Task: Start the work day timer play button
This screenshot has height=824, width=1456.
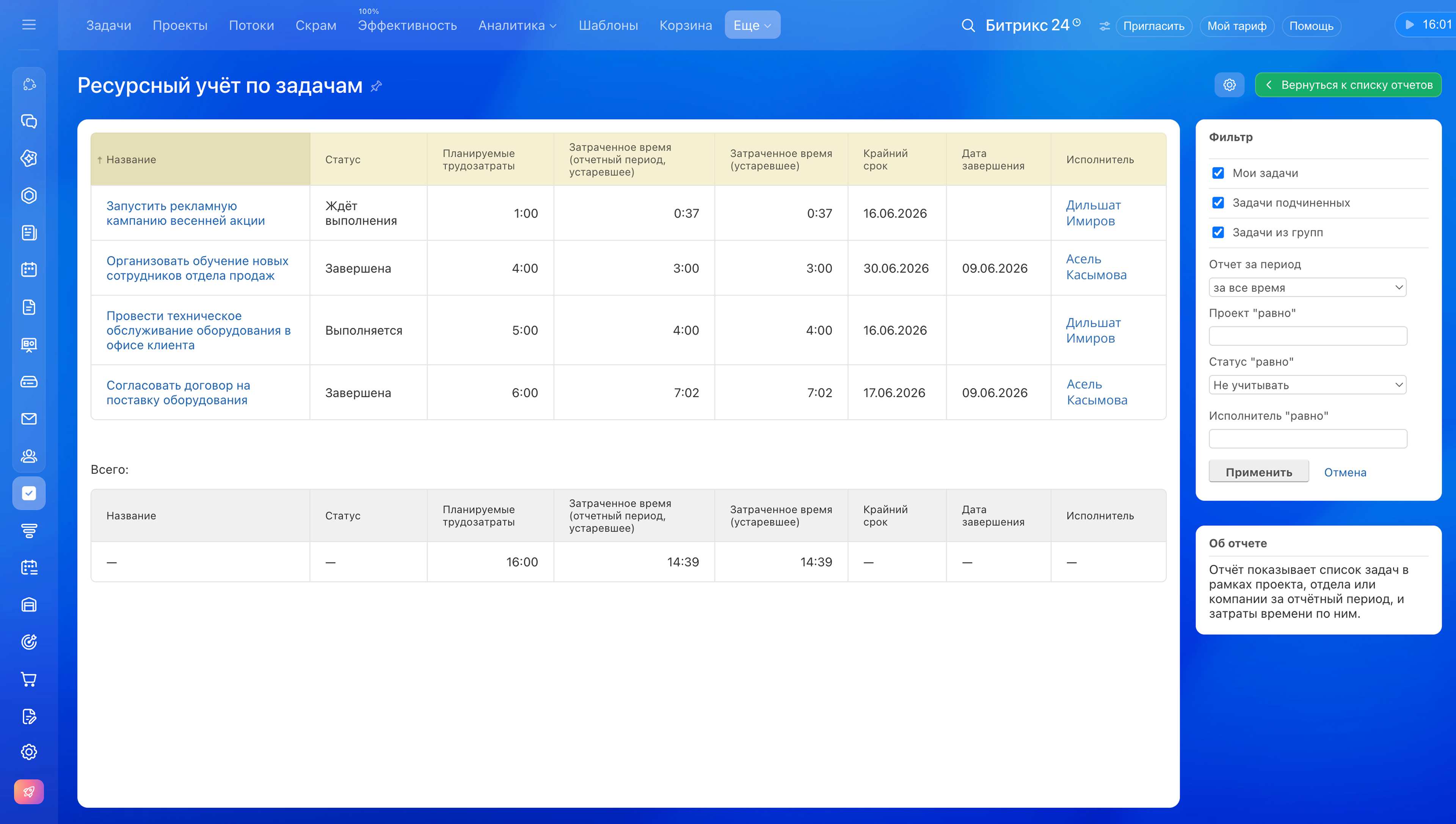Action: pos(1410,24)
